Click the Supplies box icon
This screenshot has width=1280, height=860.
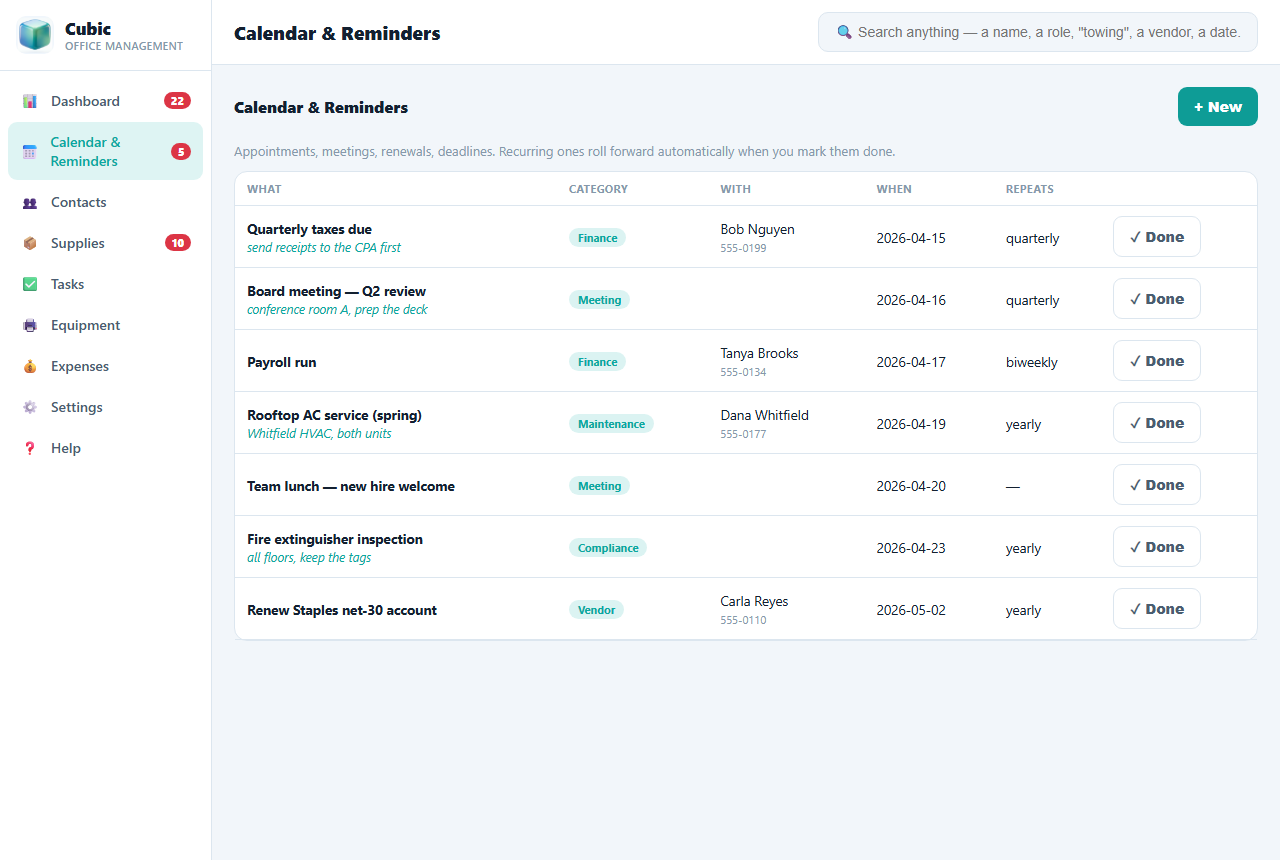coord(30,243)
